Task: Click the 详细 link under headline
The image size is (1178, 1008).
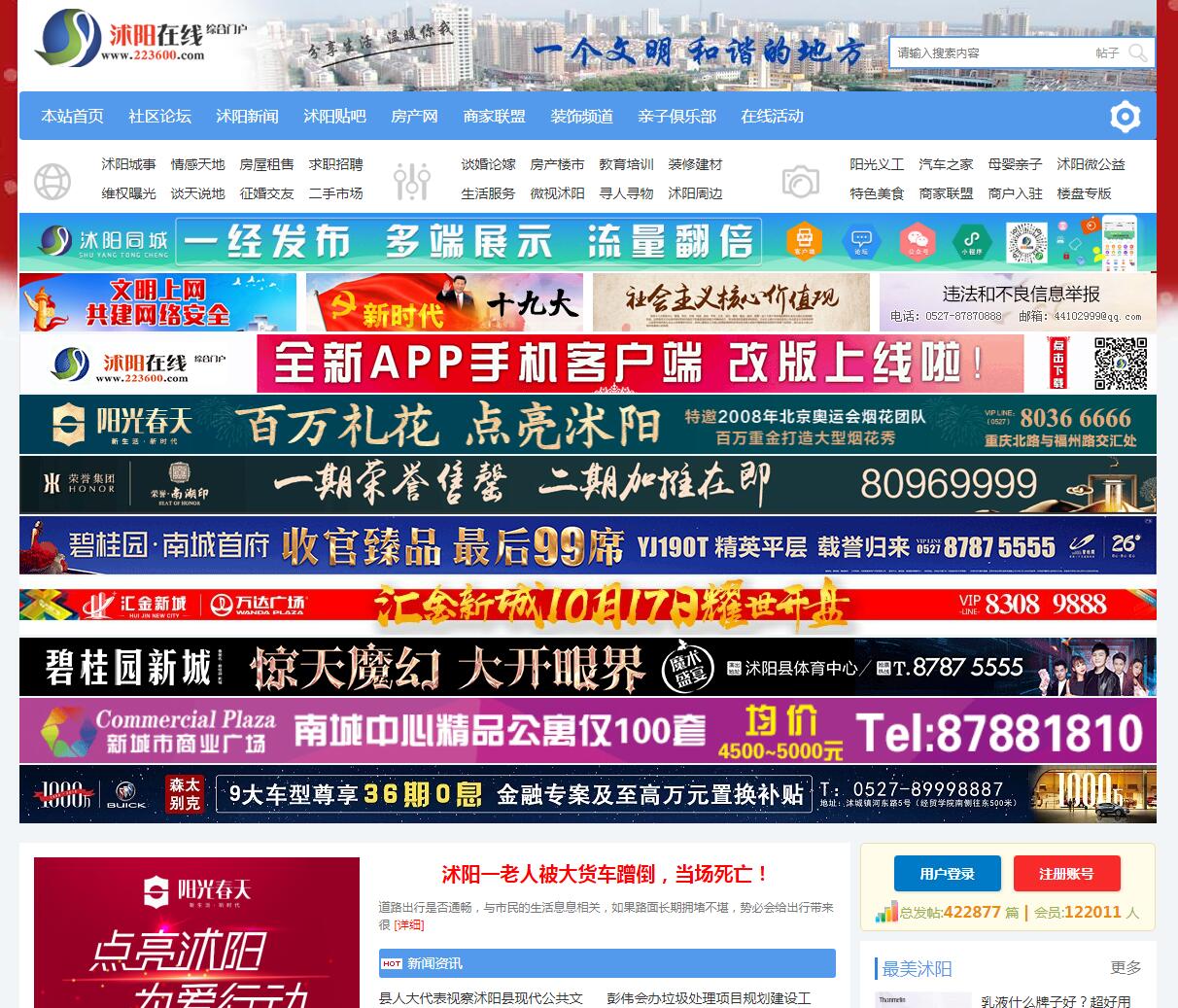Action: (x=409, y=924)
